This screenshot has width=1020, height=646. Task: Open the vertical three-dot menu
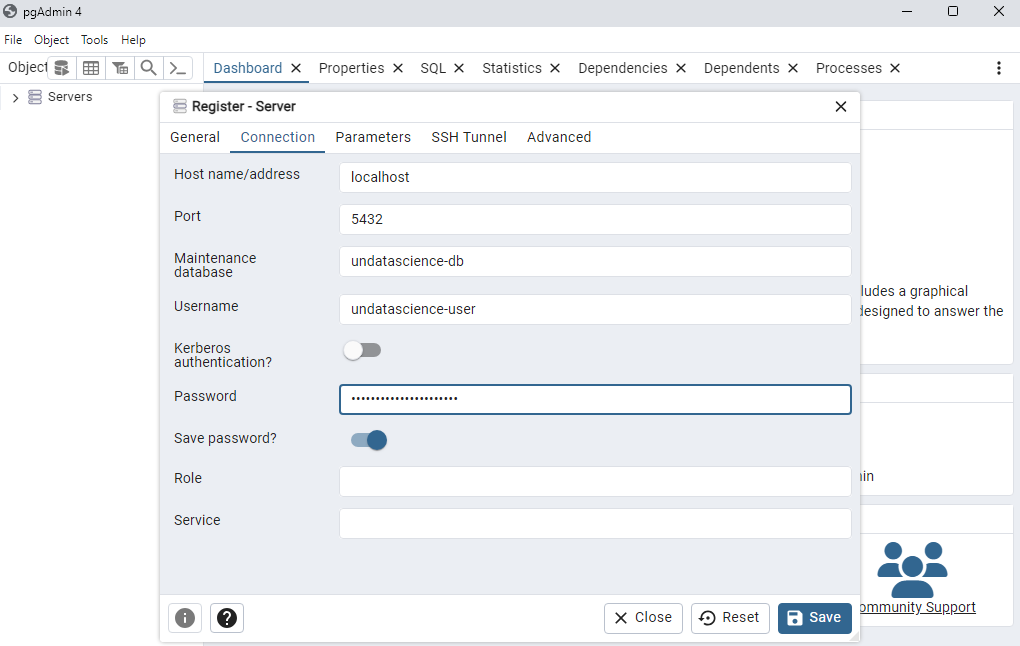(x=998, y=68)
